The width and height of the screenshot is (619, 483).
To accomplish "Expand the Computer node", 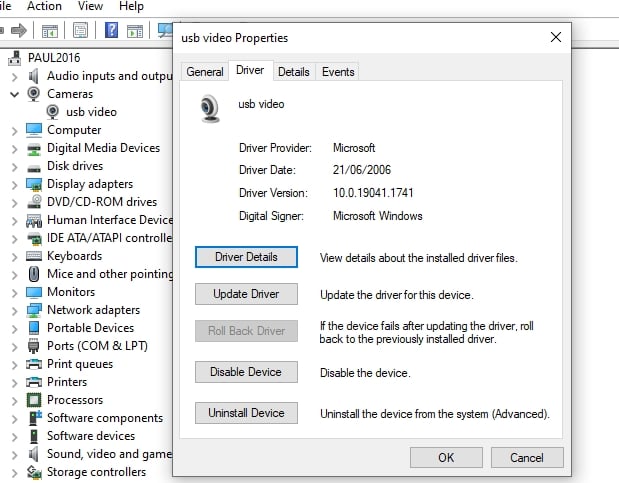I will 15,131.
